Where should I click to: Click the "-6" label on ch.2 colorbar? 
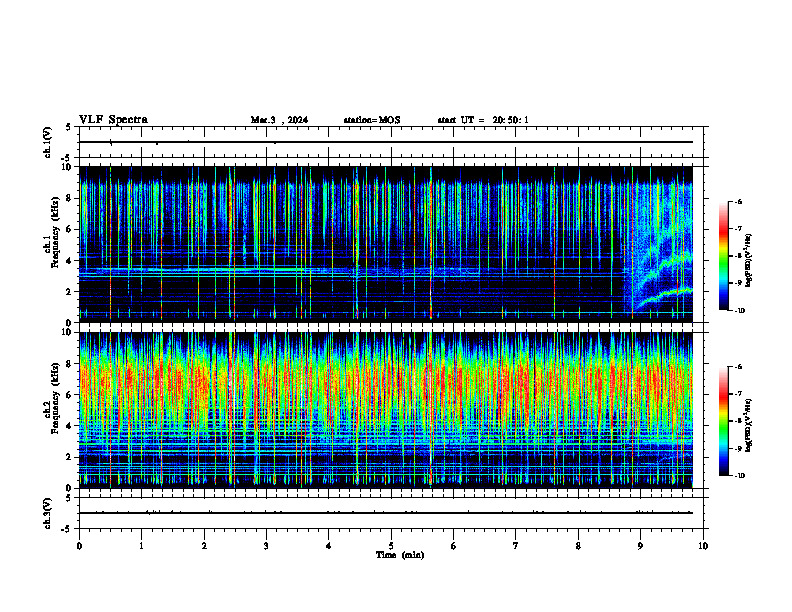[x=739, y=367]
